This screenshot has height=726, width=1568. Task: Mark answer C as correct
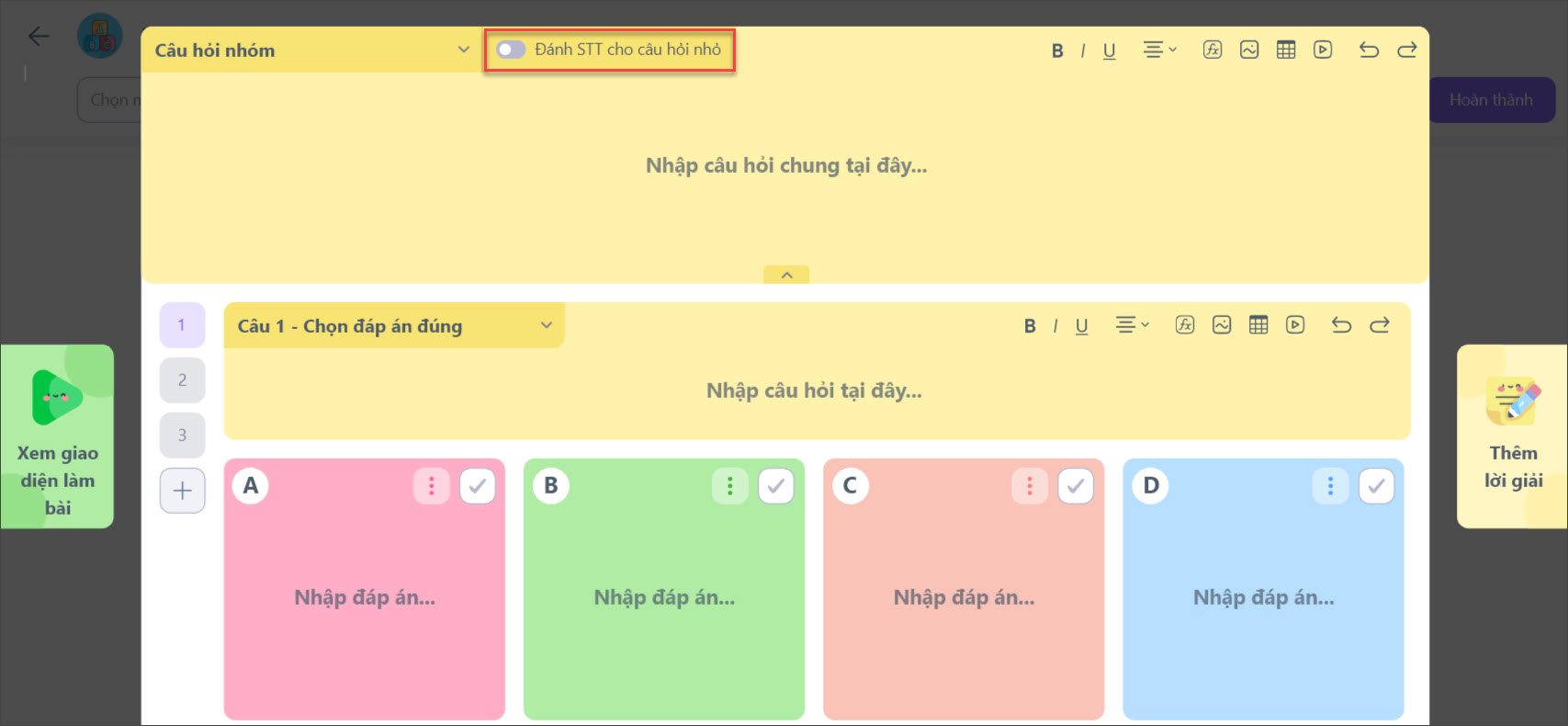1076,486
